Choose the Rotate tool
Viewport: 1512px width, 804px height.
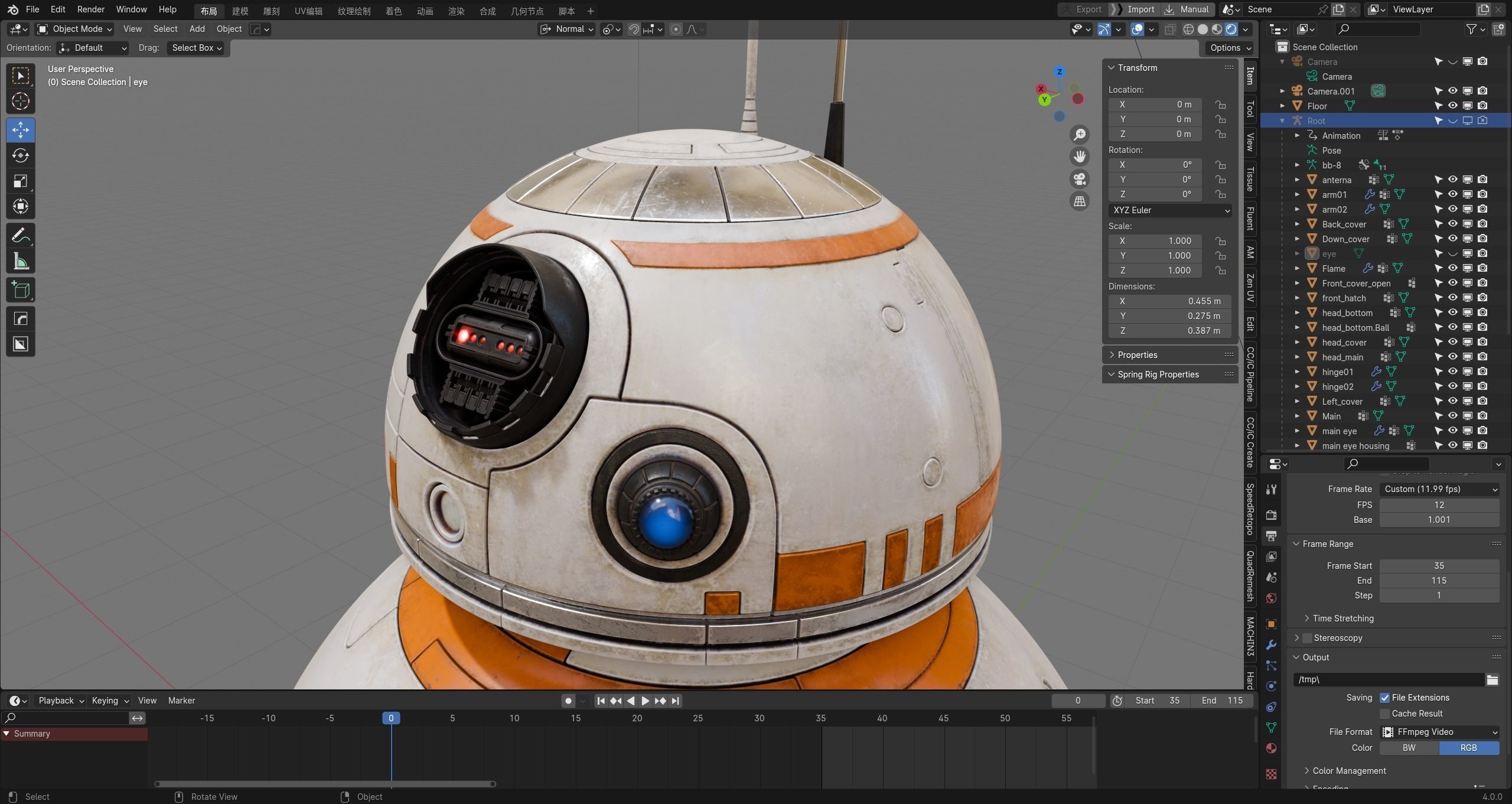tap(21, 155)
